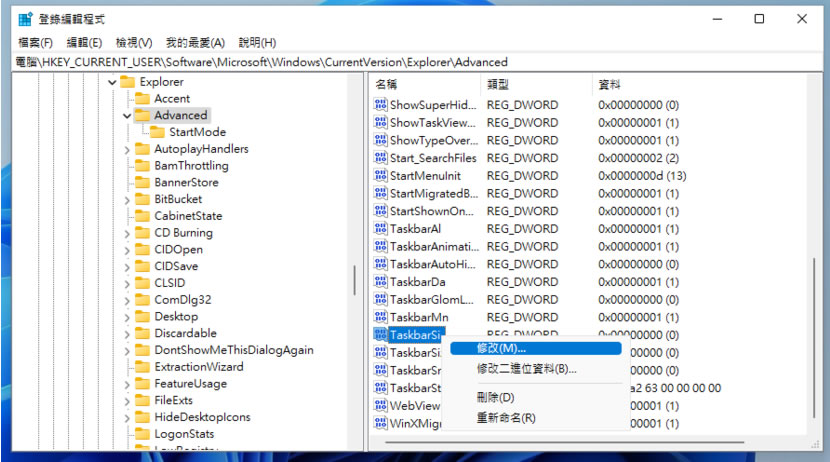
Task: Select the Discardable key
Action: (x=185, y=333)
